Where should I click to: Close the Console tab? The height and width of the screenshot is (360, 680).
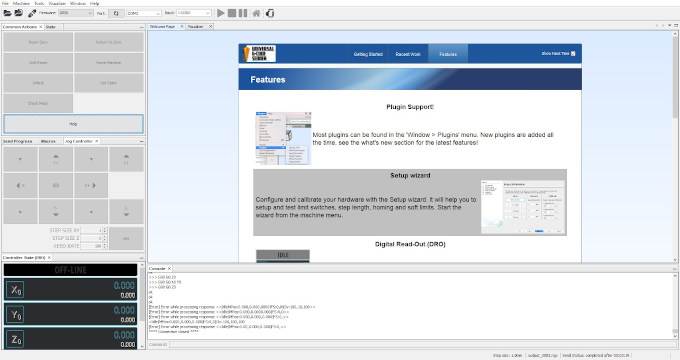point(169,268)
